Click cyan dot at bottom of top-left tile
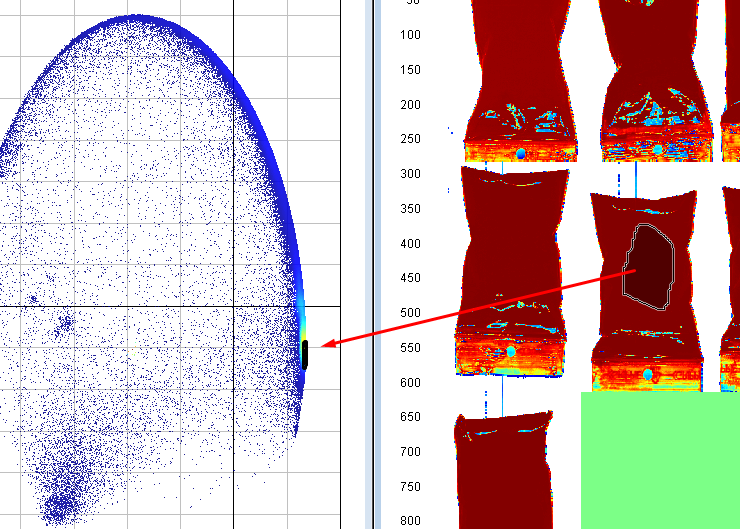This screenshot has width=740, height=529. [521, 154]
